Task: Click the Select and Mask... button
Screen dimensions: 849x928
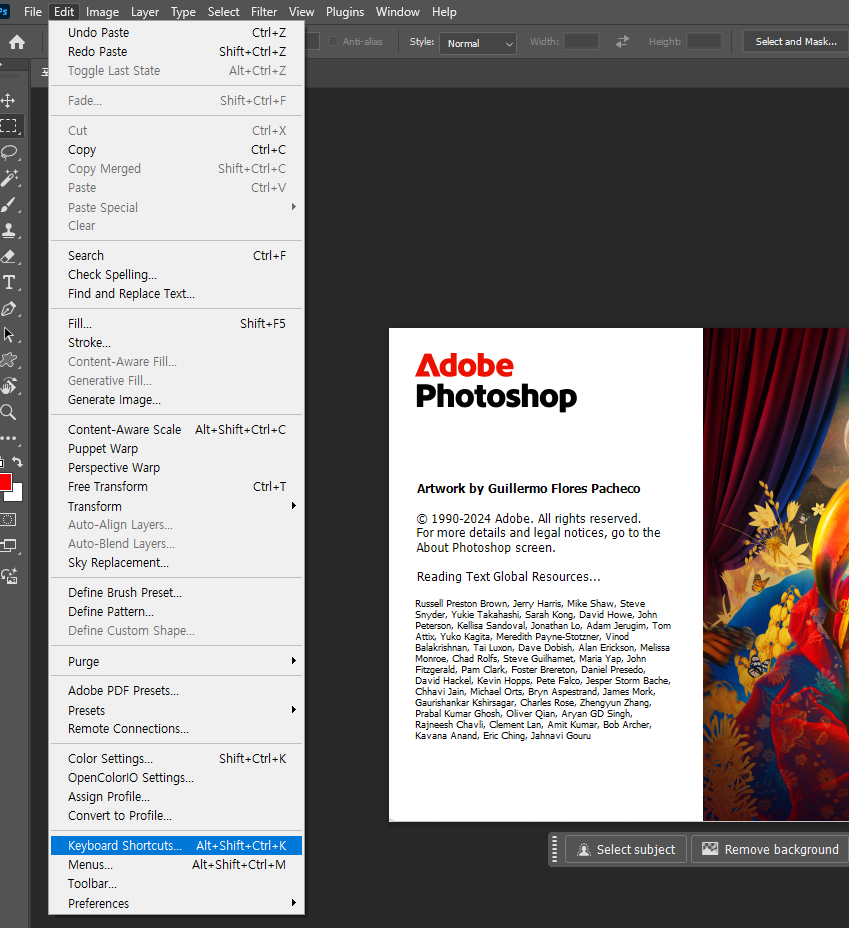Action: coord(796,41)
